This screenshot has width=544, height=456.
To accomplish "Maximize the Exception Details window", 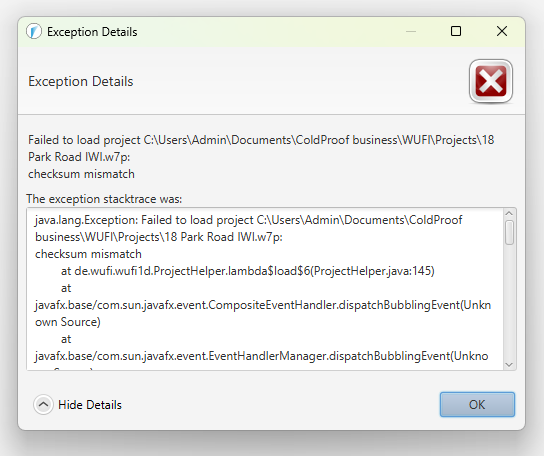I will [456, 31].
